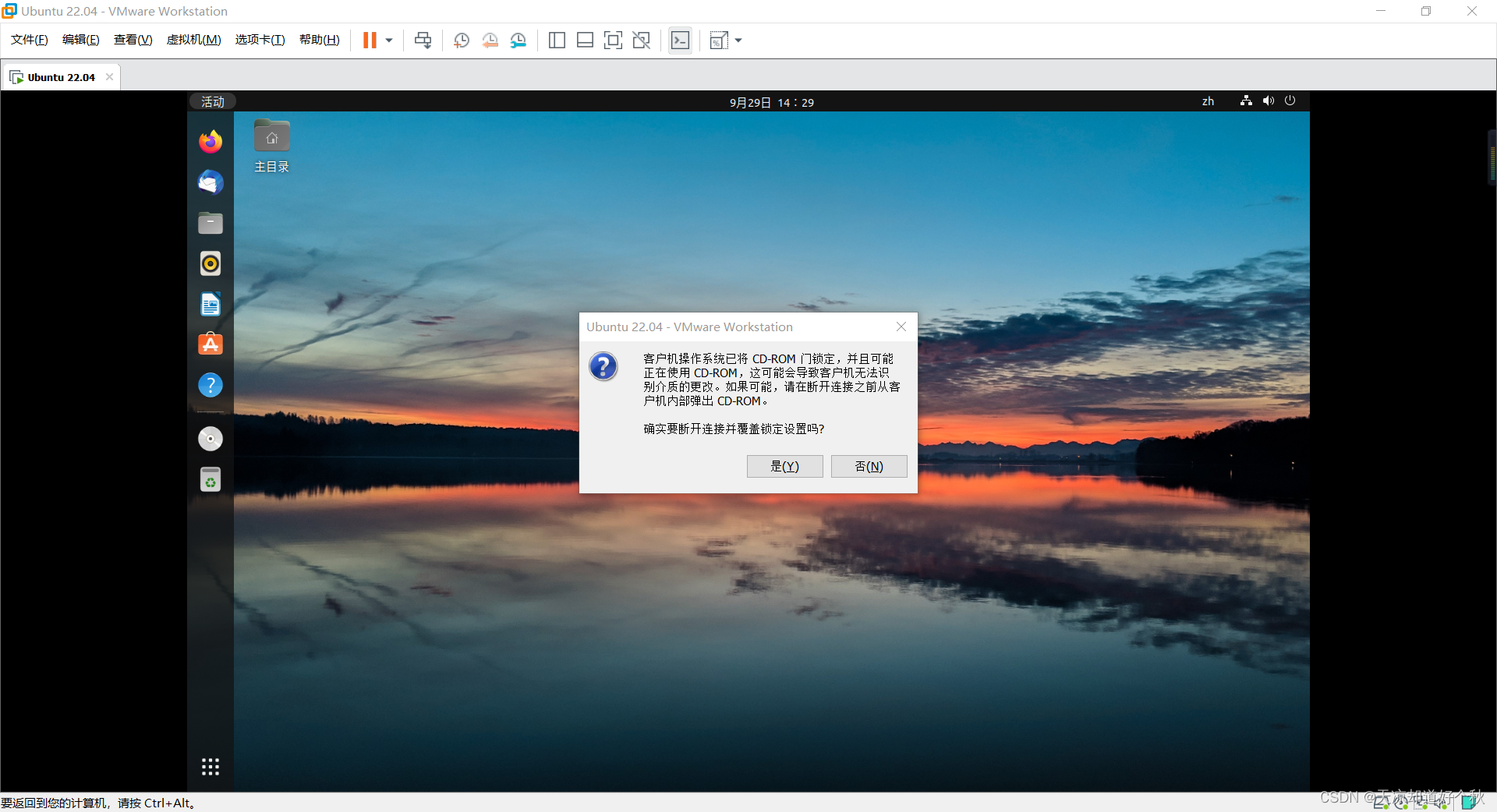This screenshot has width=1497, height=812.
Task: Expand the stretch mode dropdown arrow
Action: click(x=738, y=41)
